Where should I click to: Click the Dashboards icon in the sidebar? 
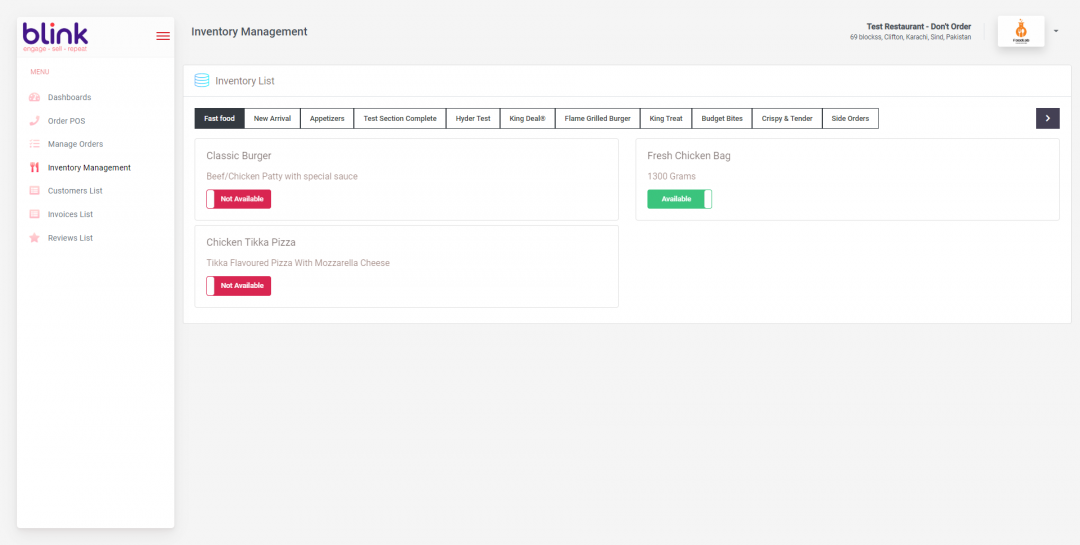34,97
